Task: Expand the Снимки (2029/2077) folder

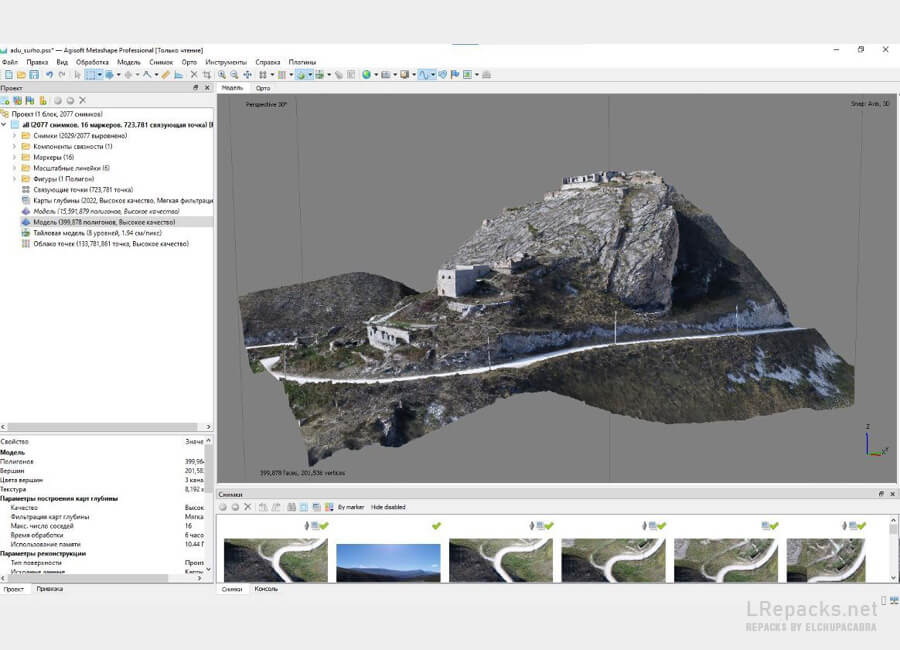Action: 14,136
